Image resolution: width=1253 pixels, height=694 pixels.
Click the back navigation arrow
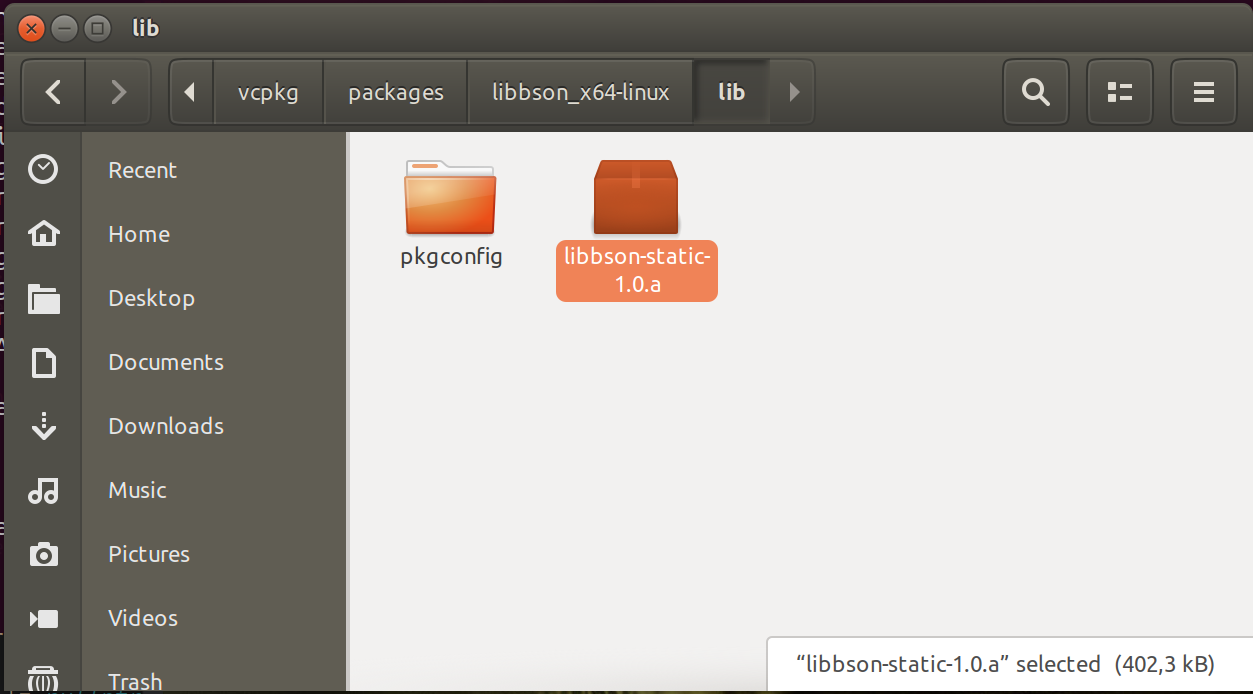coord(52,92)
